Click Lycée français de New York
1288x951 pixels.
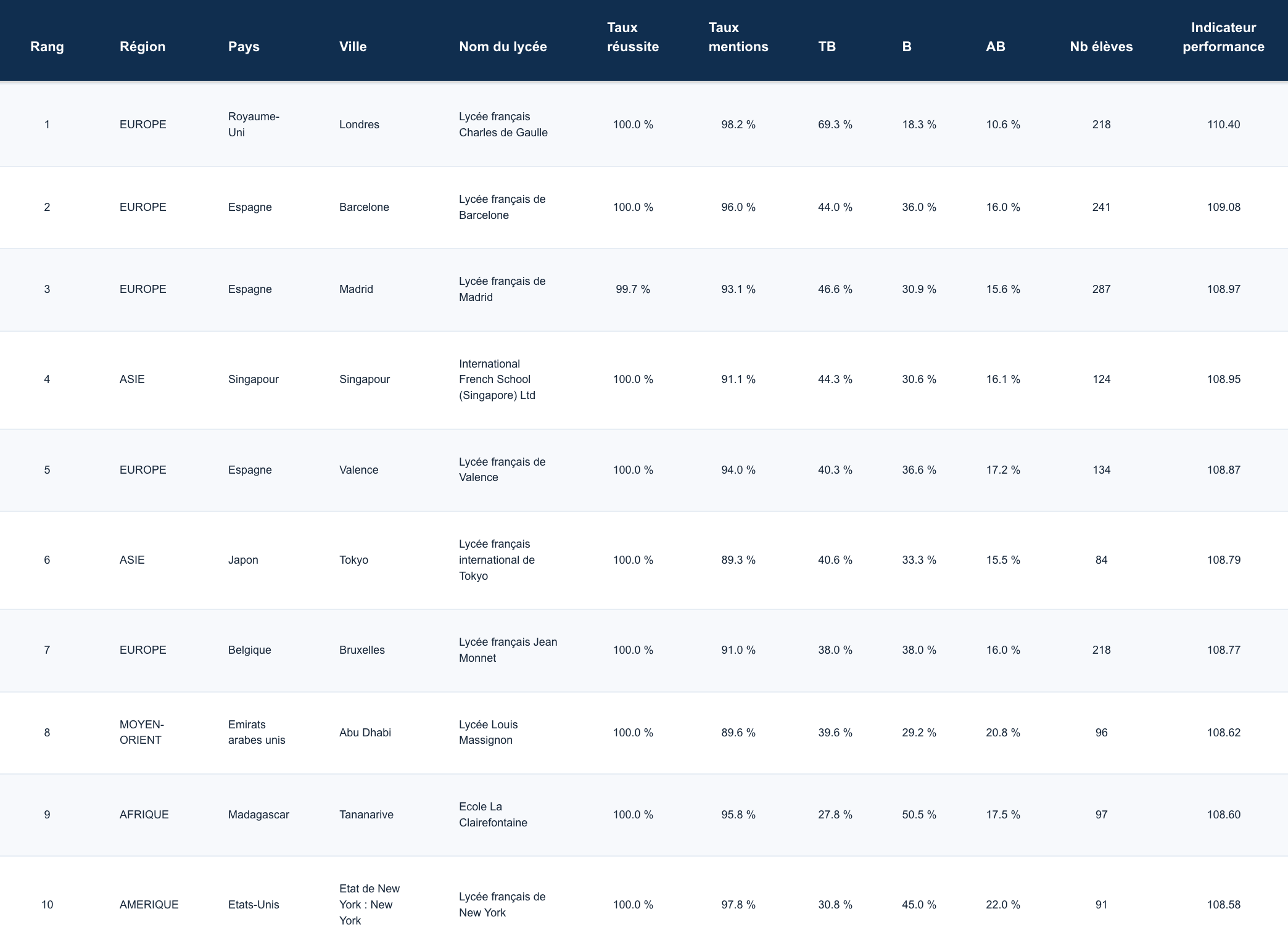click(502, 905)
